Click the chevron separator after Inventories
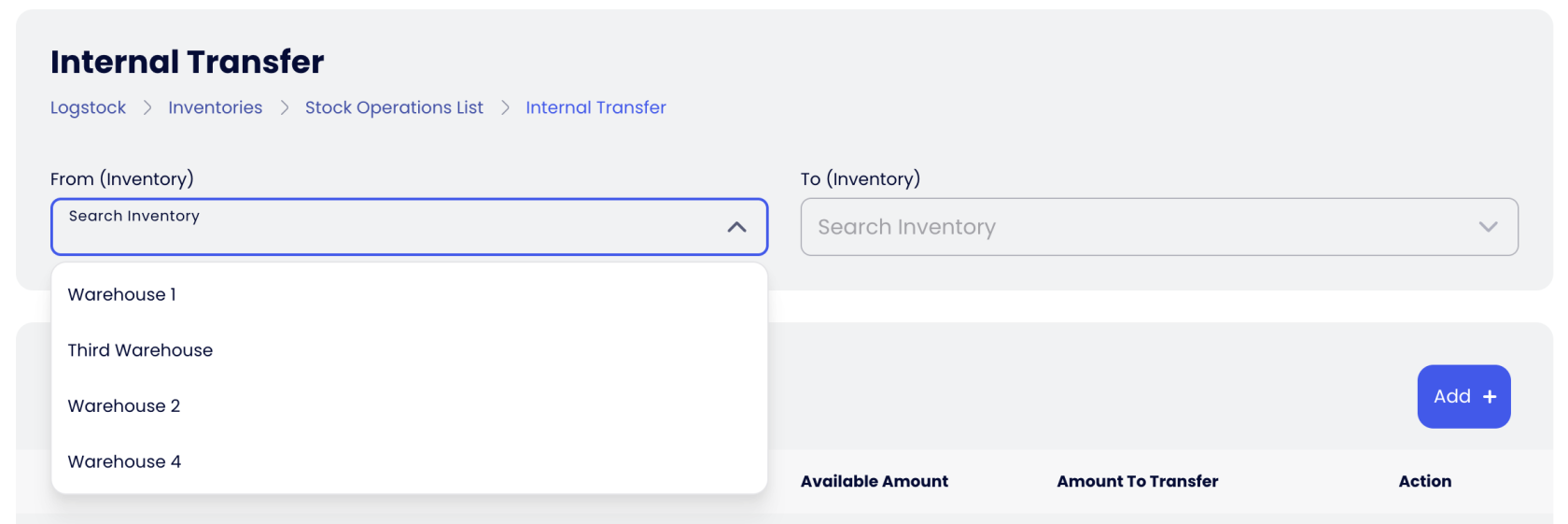 pos(285,107)
